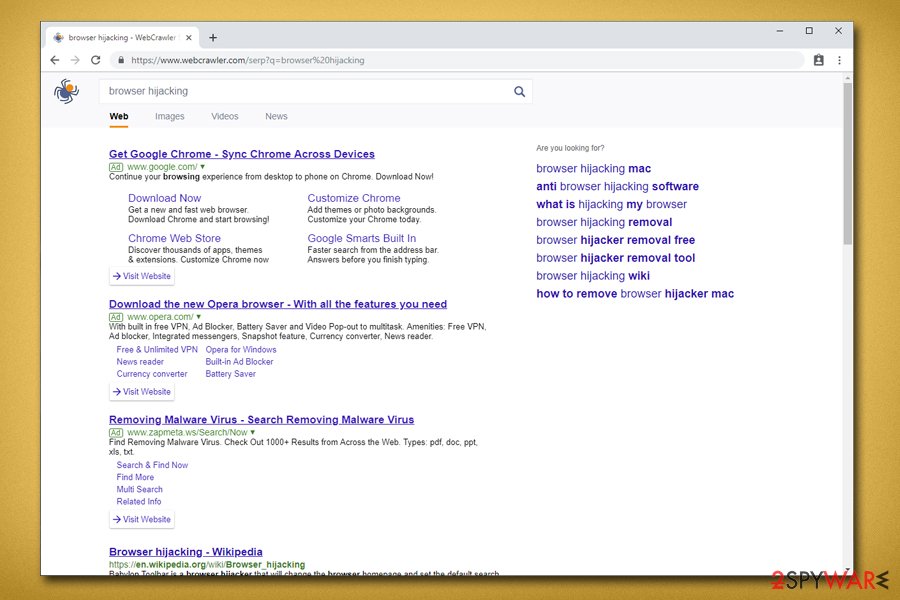Switch to the Images tab

[x=170, y=117]
